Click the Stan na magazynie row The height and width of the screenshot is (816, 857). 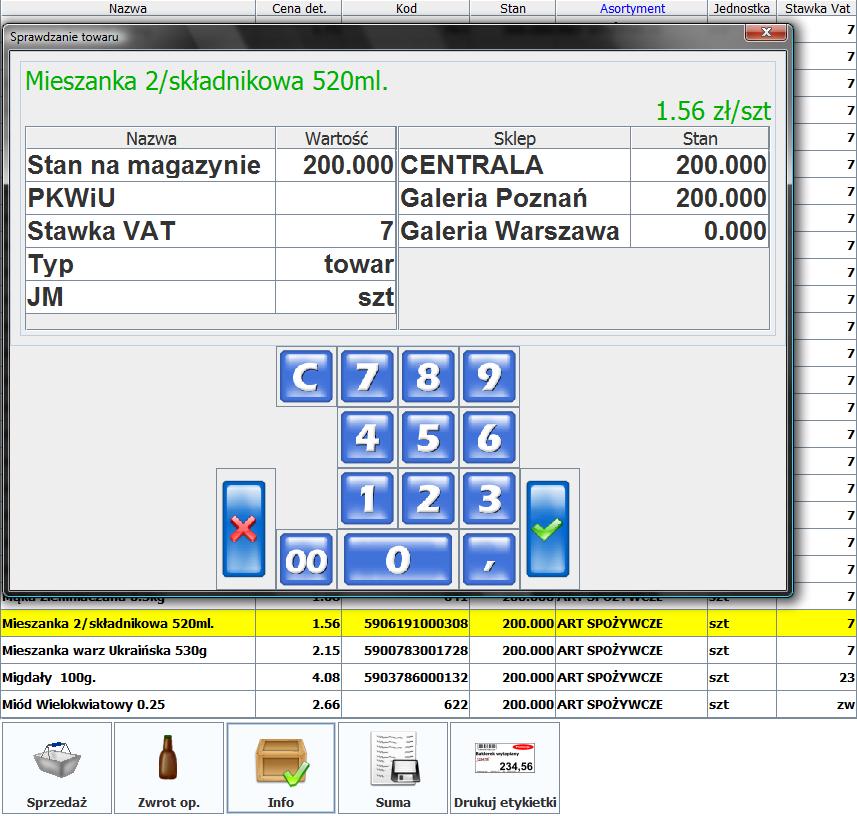coord(210,165)
